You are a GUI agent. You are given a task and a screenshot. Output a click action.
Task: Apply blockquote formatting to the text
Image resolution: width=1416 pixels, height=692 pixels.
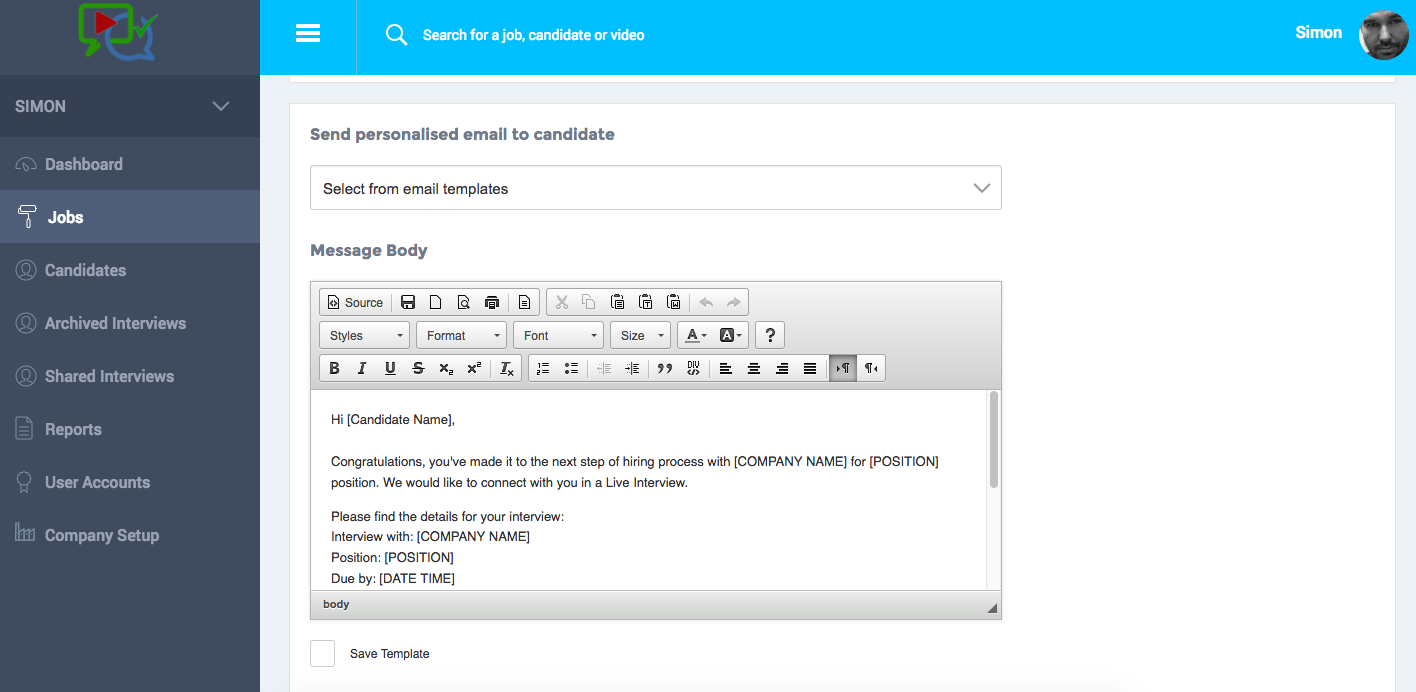(664, 368)
